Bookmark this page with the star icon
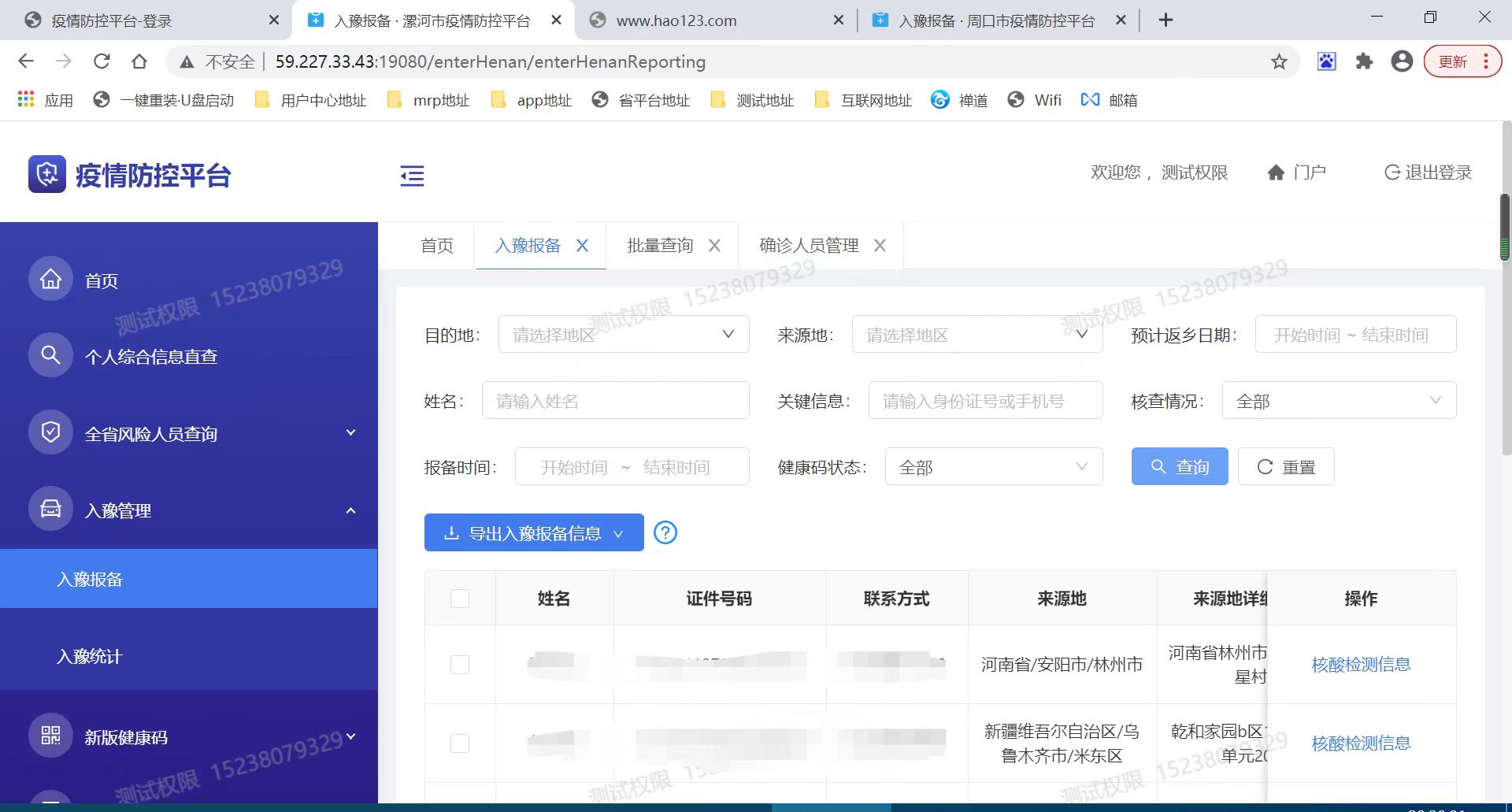The image size is (1512, 812). [1279, 61]
